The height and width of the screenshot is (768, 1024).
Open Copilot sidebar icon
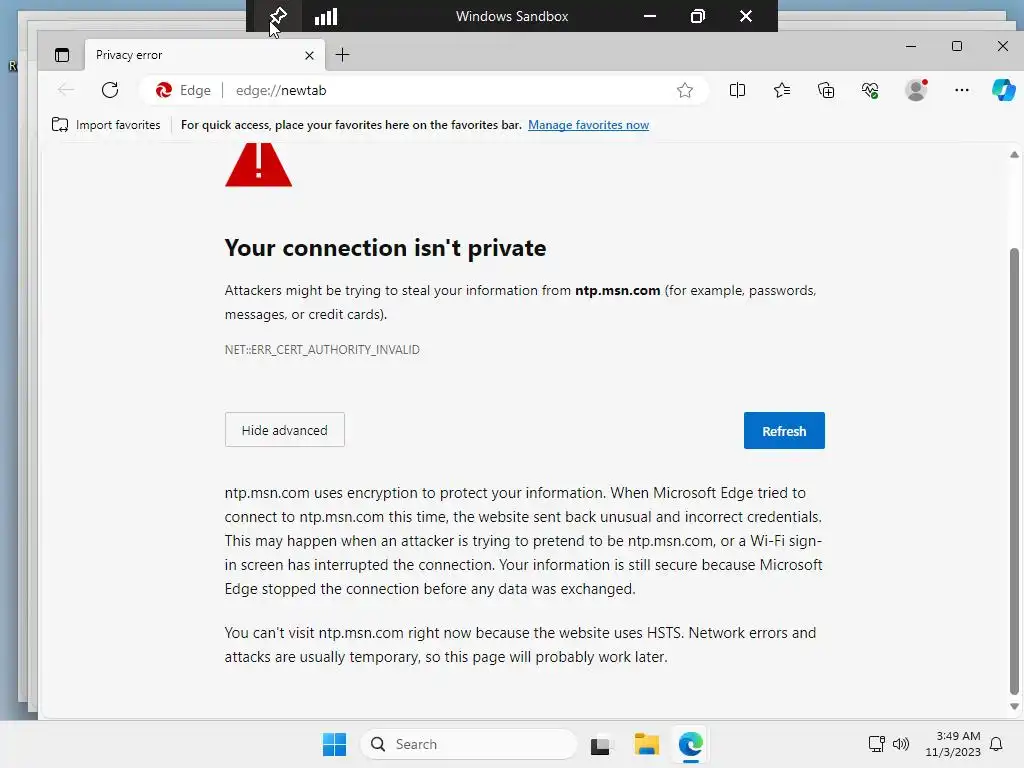(1003, 90)
